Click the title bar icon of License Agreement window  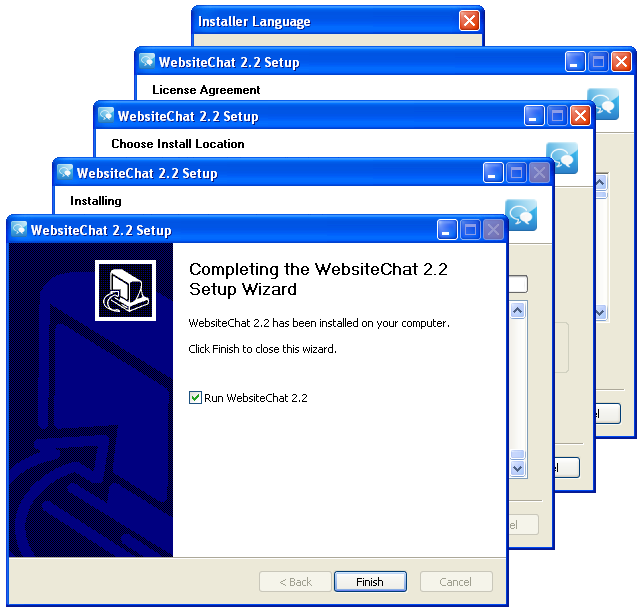[x=147, y=61]
